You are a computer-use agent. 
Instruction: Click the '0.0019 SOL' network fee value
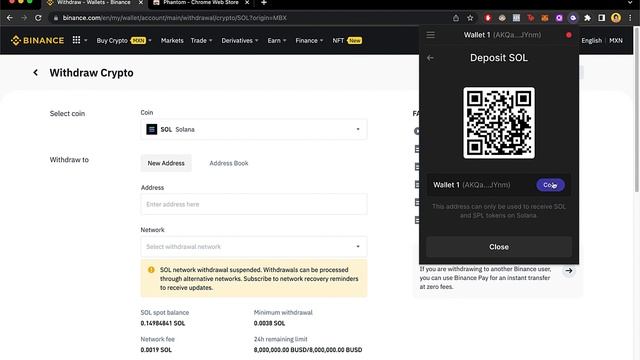156,350
